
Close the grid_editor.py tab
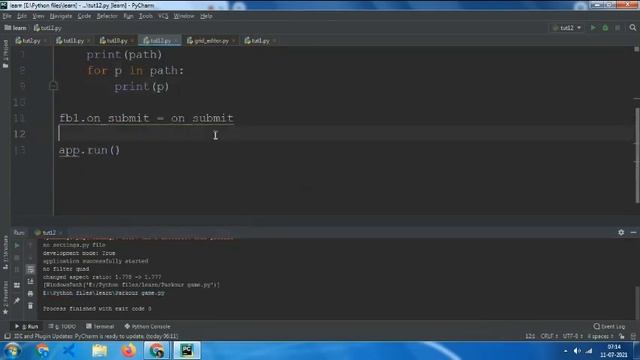[x=233, y=41]
